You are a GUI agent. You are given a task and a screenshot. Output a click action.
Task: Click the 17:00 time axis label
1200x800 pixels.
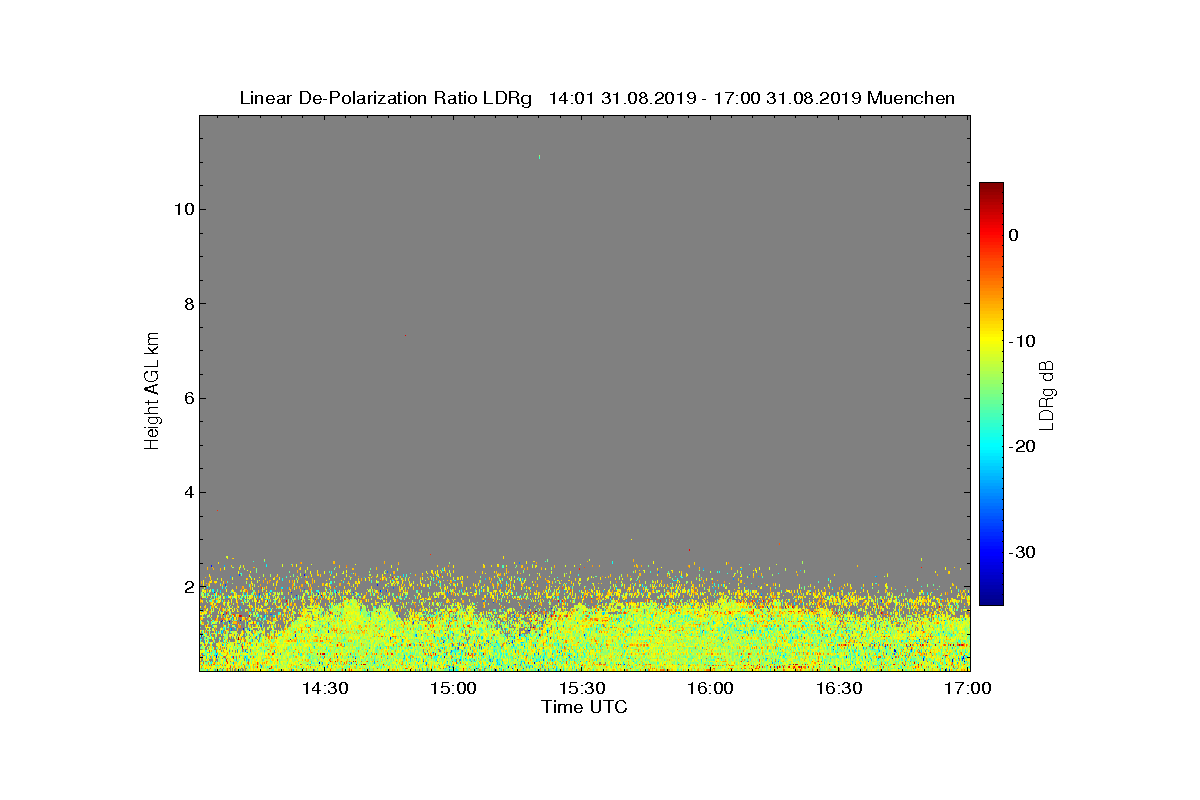click(968, 689)
